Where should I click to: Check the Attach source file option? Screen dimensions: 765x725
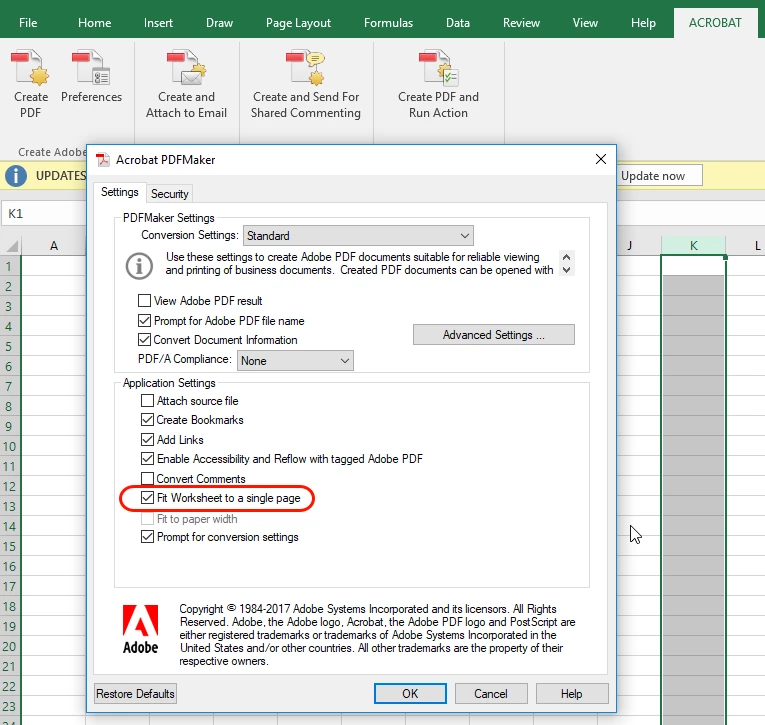(147, 401)
